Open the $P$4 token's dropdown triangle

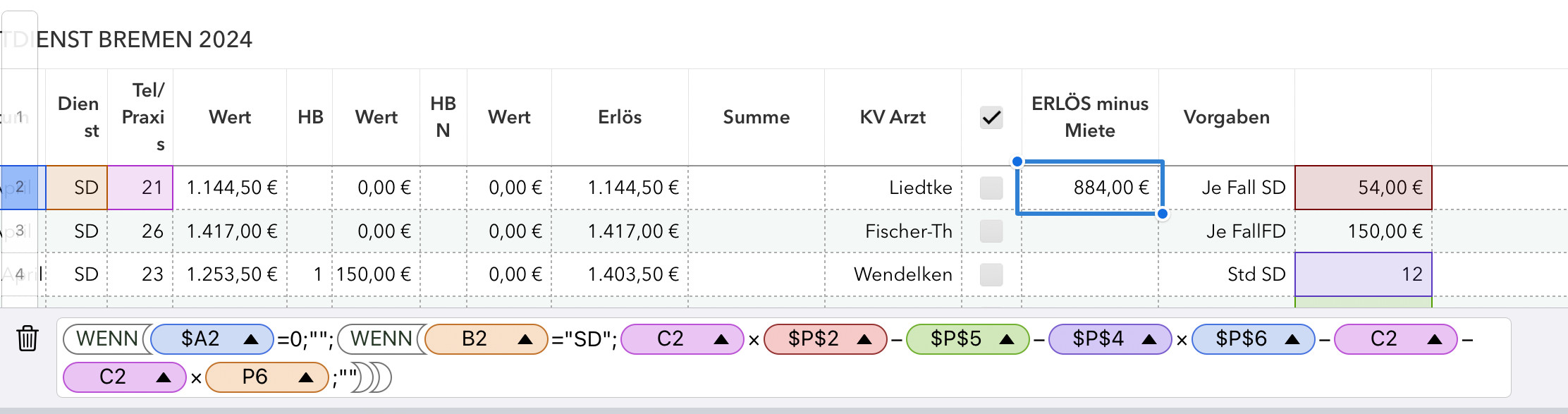tap(1149, 339)
